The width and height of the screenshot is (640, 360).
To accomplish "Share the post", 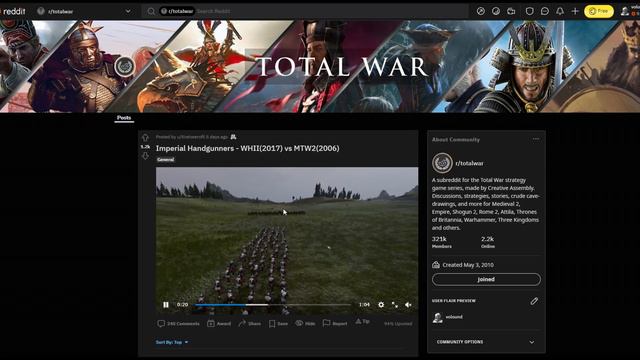I will (x=249, y=324).
